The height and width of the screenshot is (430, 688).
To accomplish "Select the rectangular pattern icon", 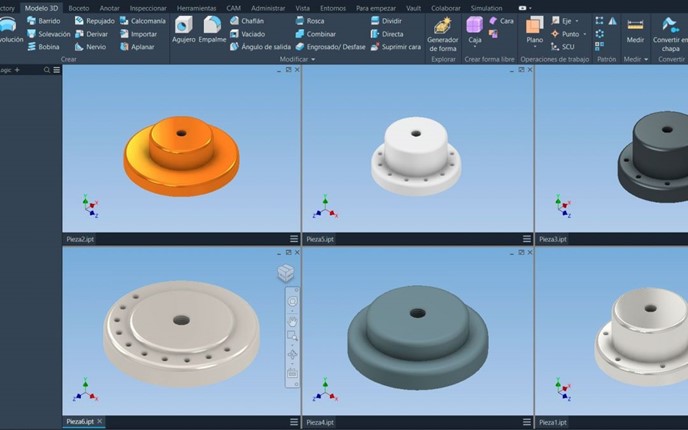I will [x=599, y=21].
